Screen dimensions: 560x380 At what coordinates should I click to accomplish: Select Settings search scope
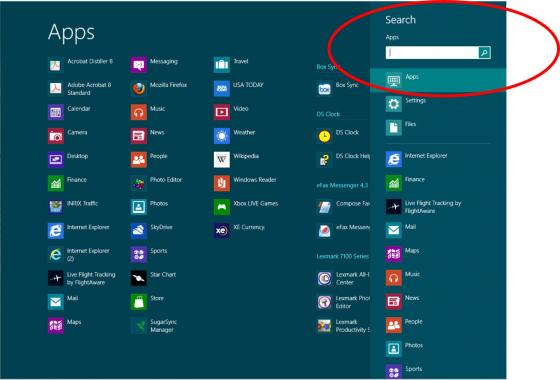tap(438, 104)
